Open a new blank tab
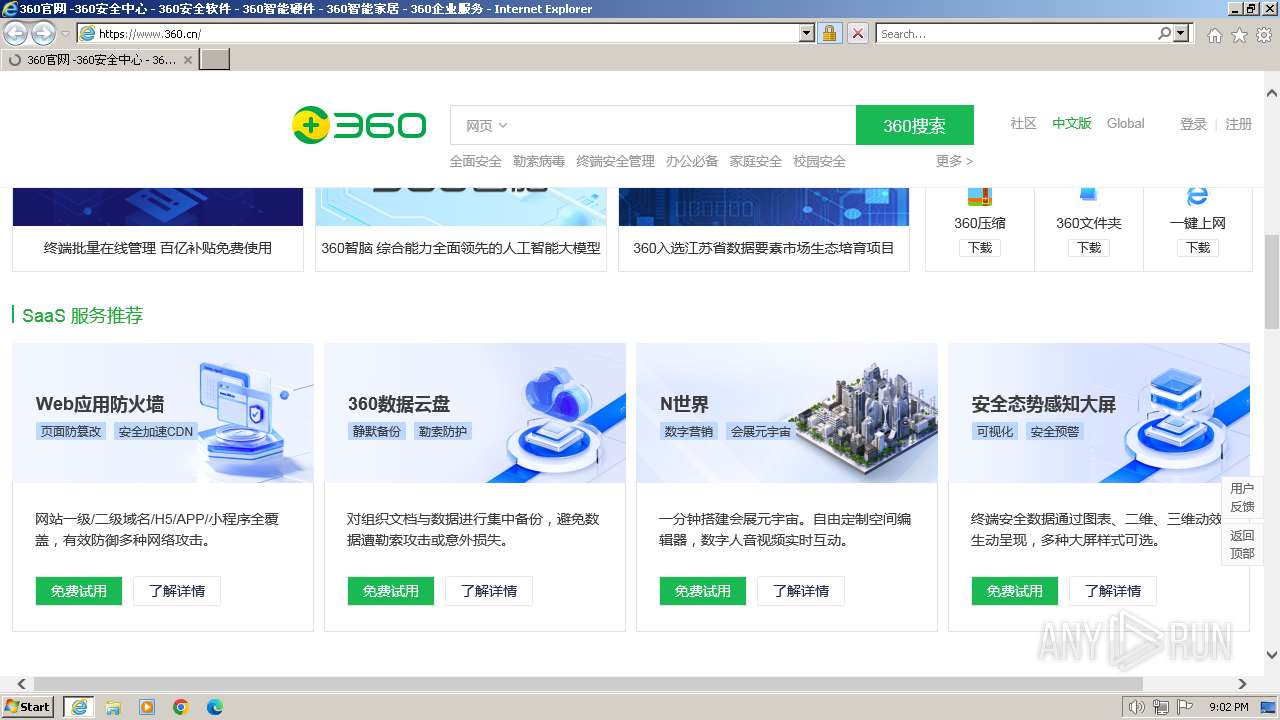 tap(215, 60)
